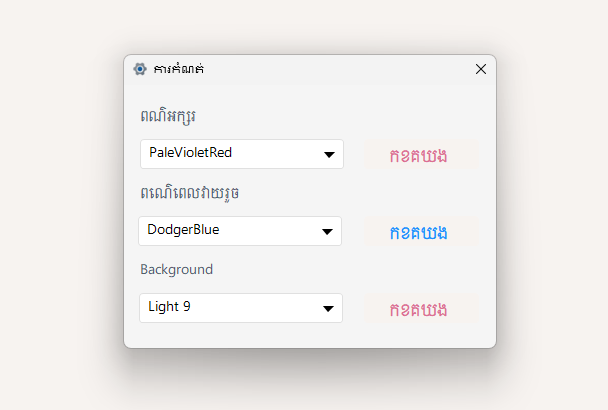Select the PaleVioletRed text in combo box
The width and height of the screenshot is (608, 410).
190,153
